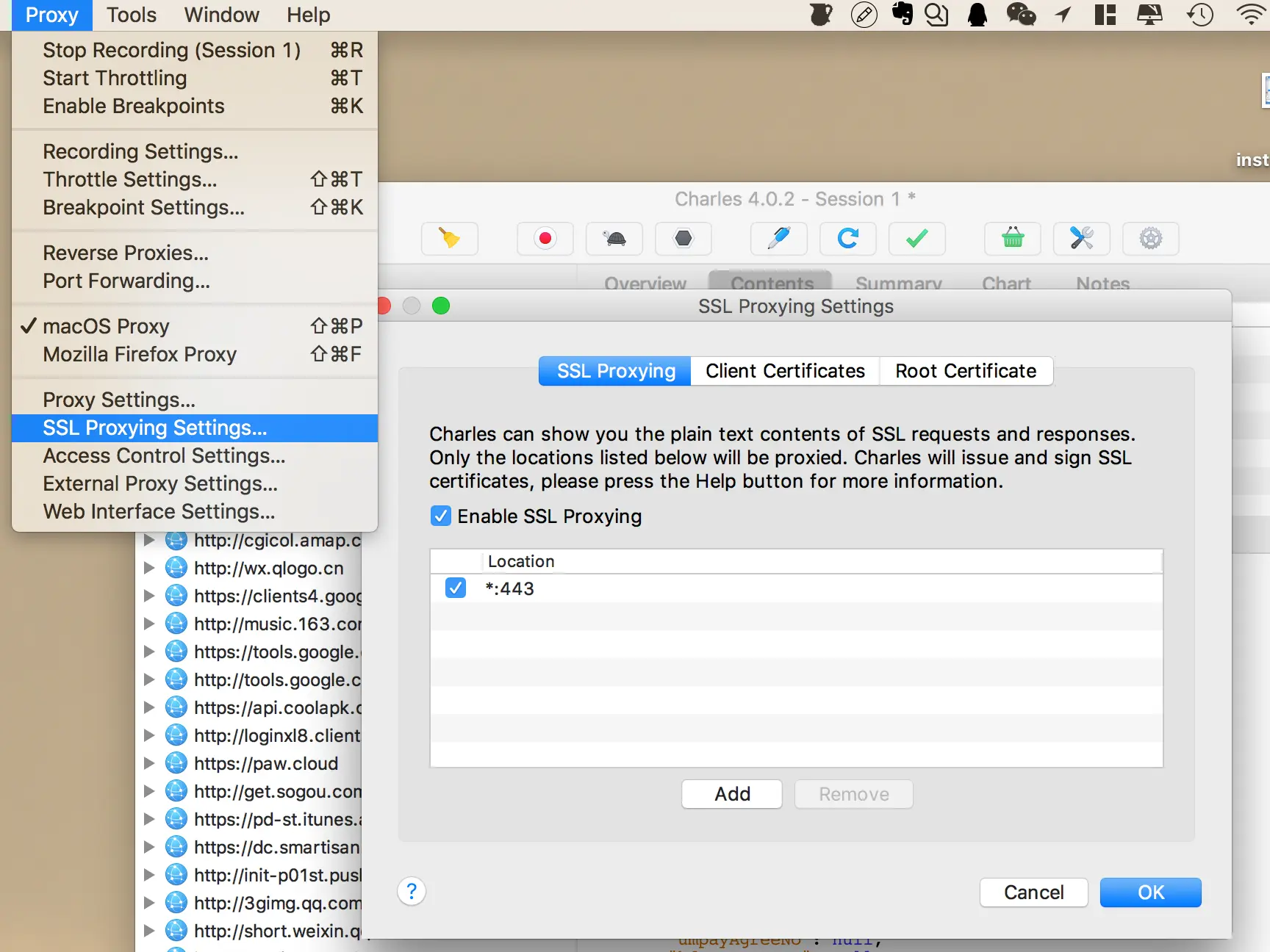Open Access Control Settings... menu item
This screenshot has height=952, width=1270.
[195, 455]
